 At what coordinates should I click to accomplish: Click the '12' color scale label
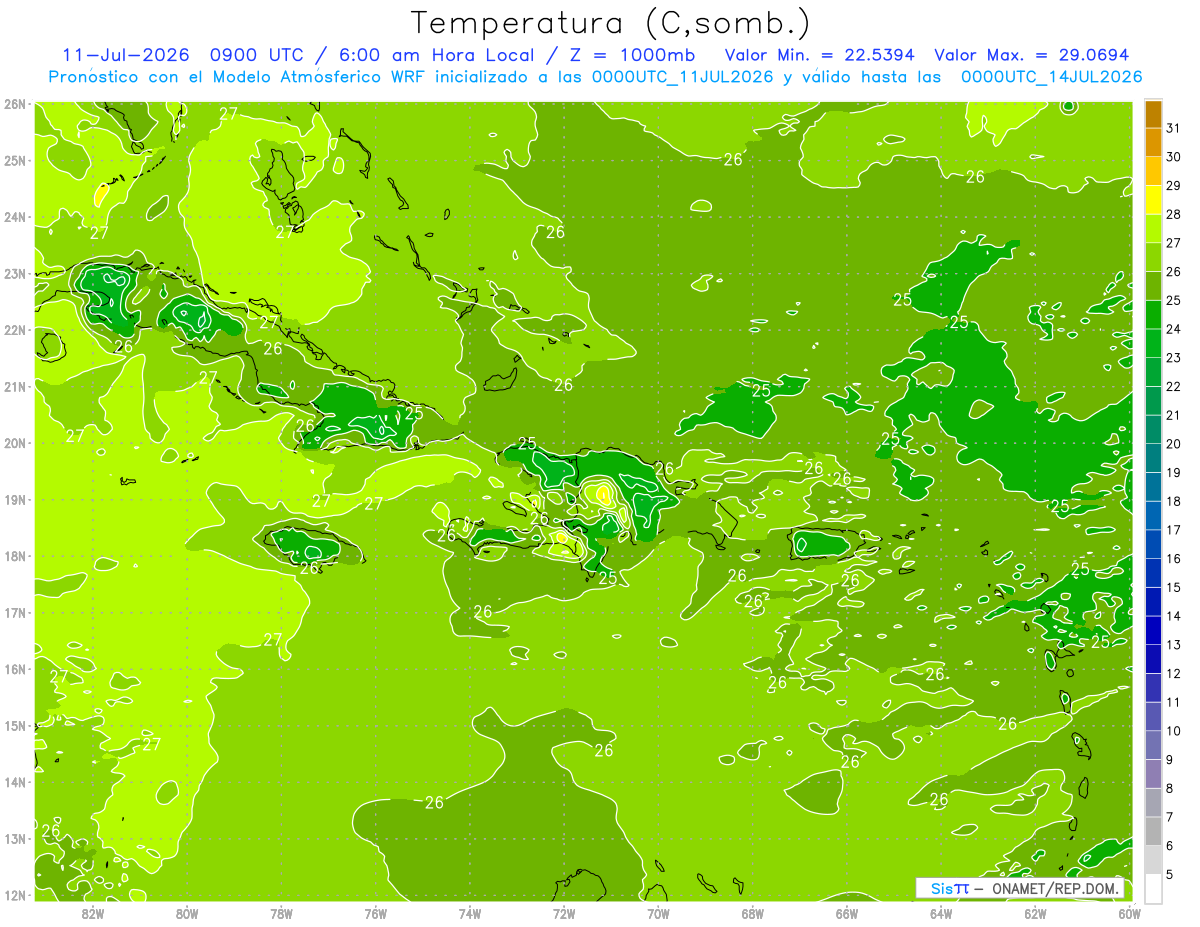click(1174, 673)
